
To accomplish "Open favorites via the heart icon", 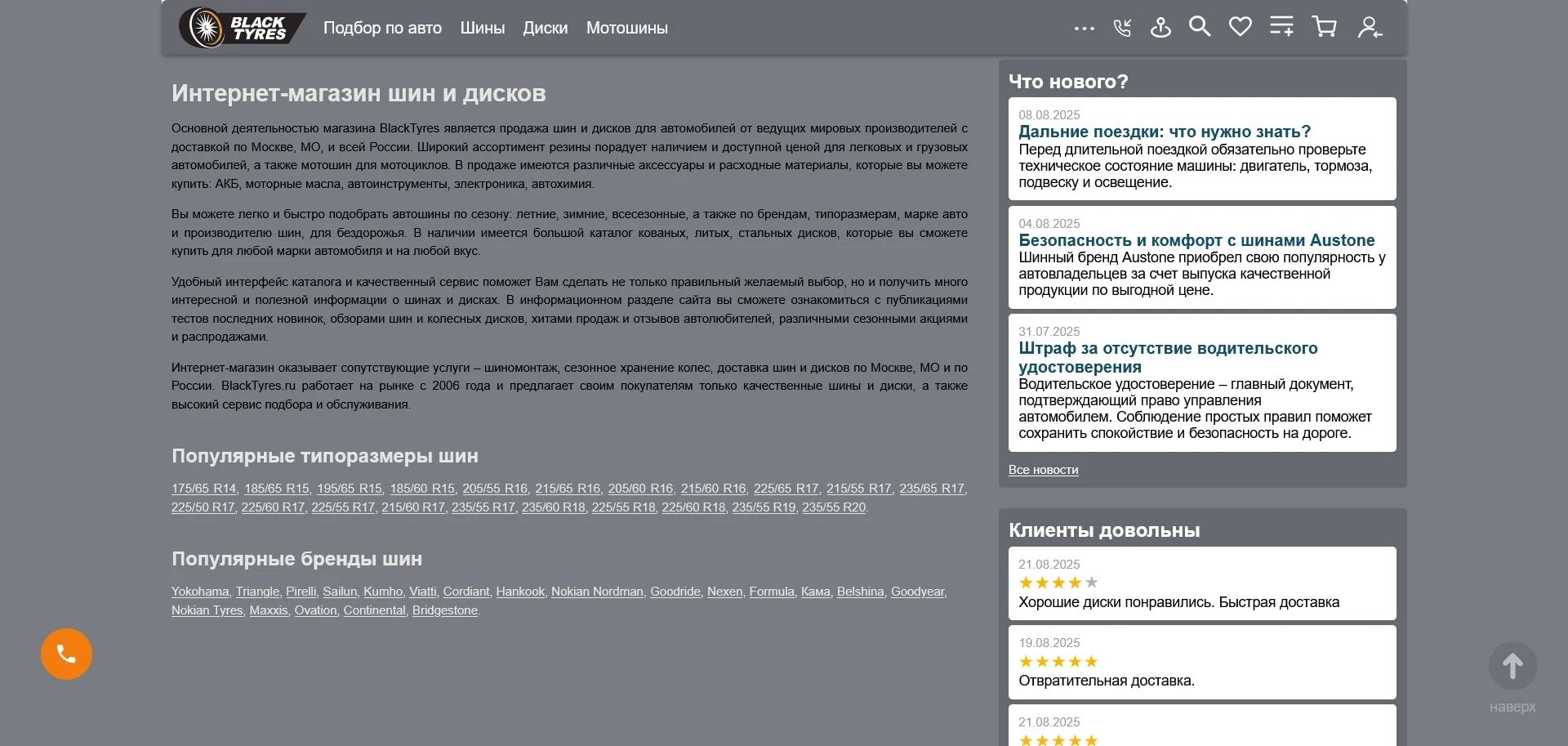I will click(x=1240, y=27).
